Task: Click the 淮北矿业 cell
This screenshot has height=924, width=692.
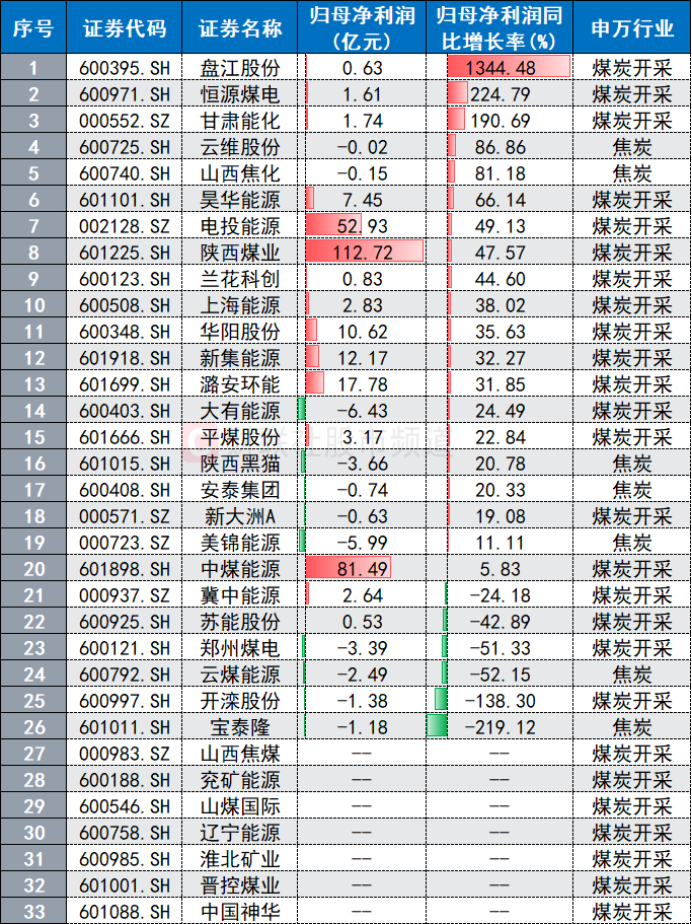Action: [239, 859]
